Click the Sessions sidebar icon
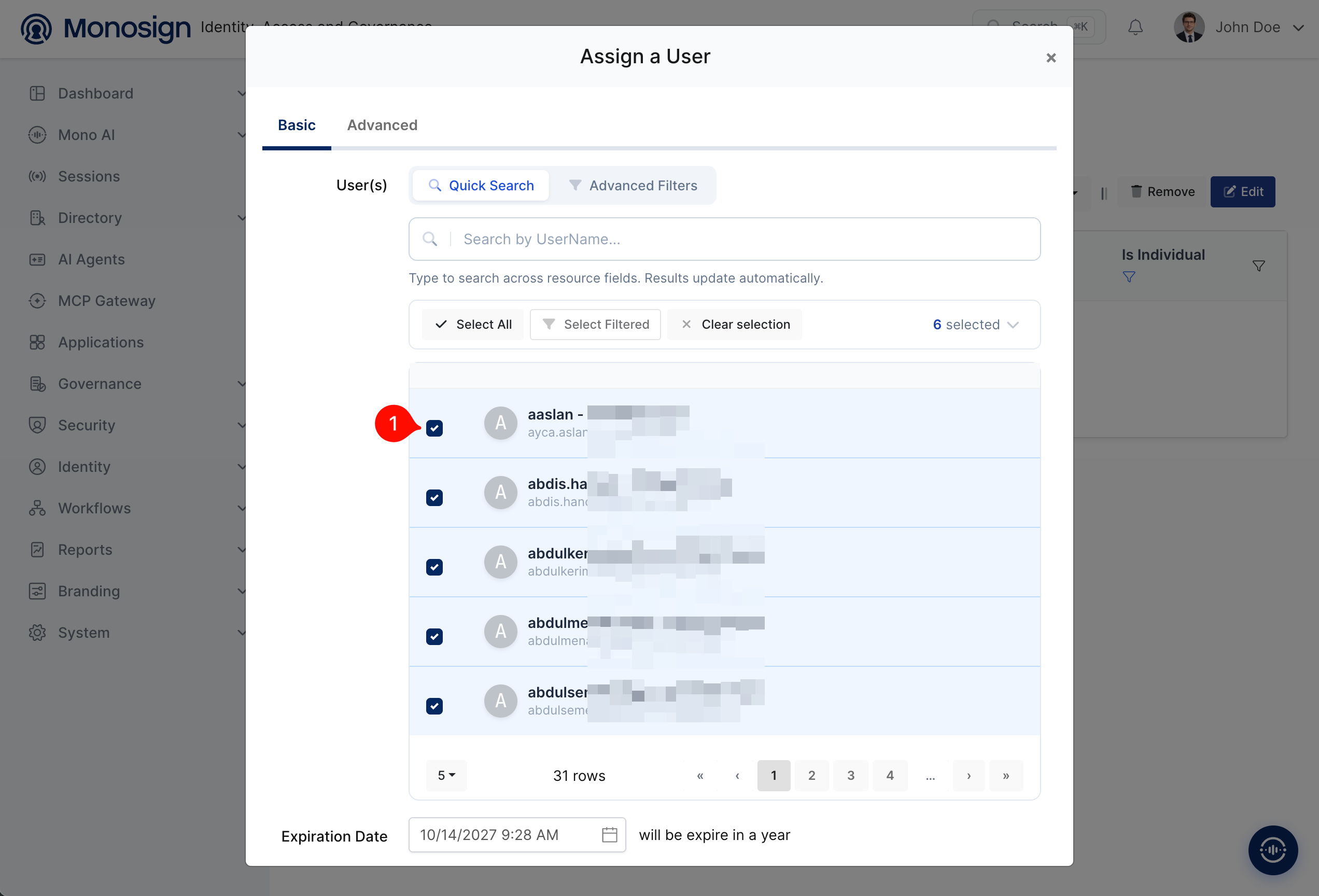 coord(37,176)
